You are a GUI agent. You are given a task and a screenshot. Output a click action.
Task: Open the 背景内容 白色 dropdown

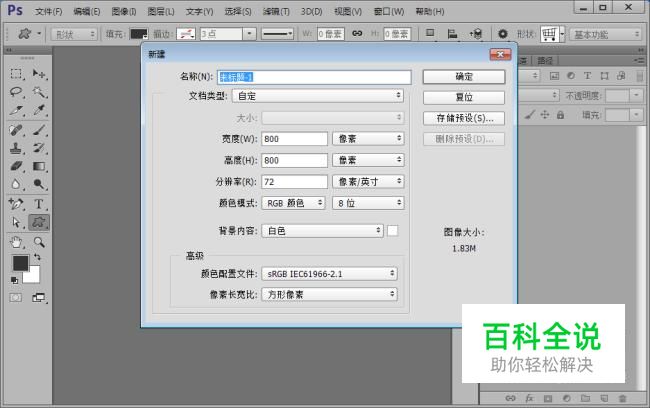pos(322,231)
